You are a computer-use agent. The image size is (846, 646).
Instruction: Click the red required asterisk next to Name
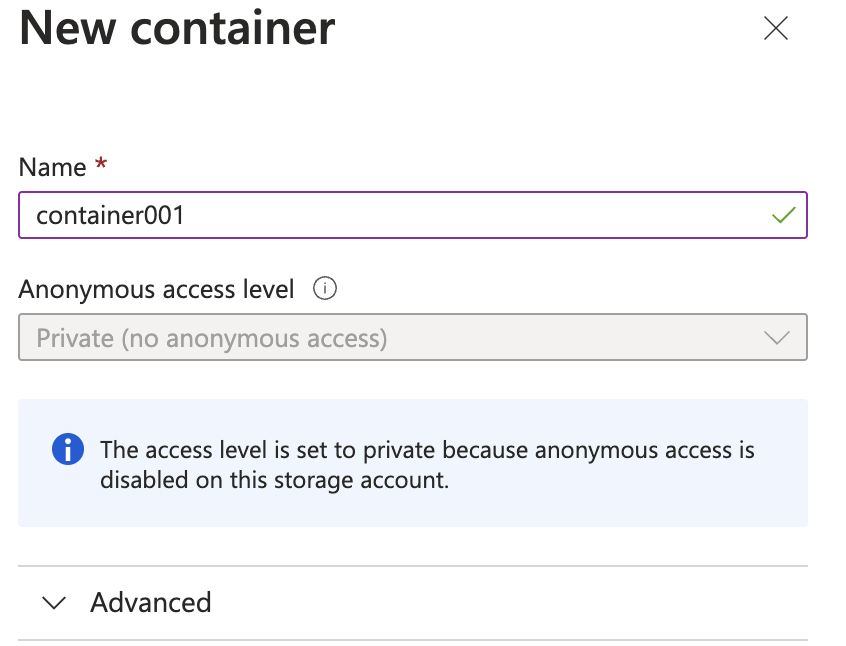101,163
